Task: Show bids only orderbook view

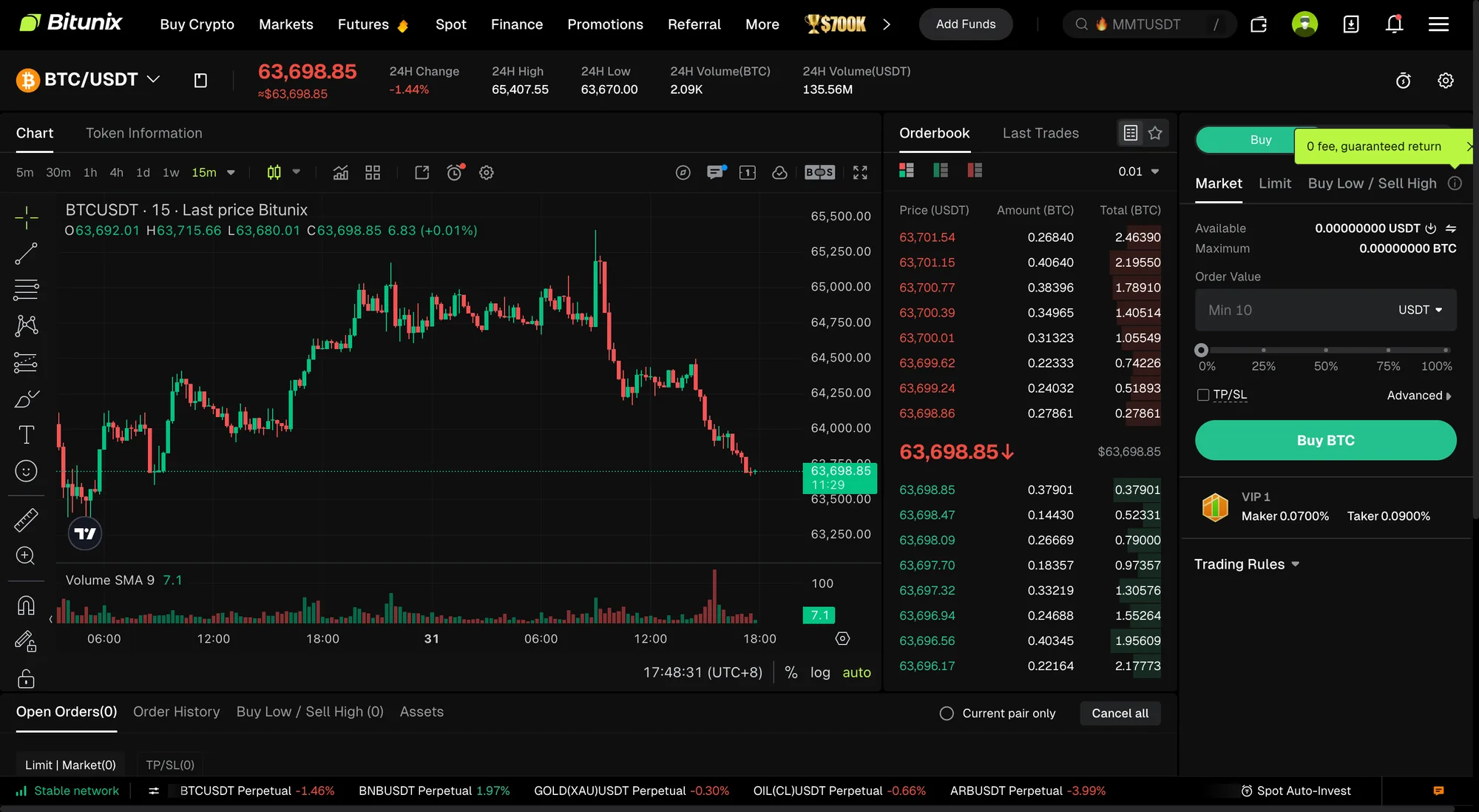Action: (941, 170)
